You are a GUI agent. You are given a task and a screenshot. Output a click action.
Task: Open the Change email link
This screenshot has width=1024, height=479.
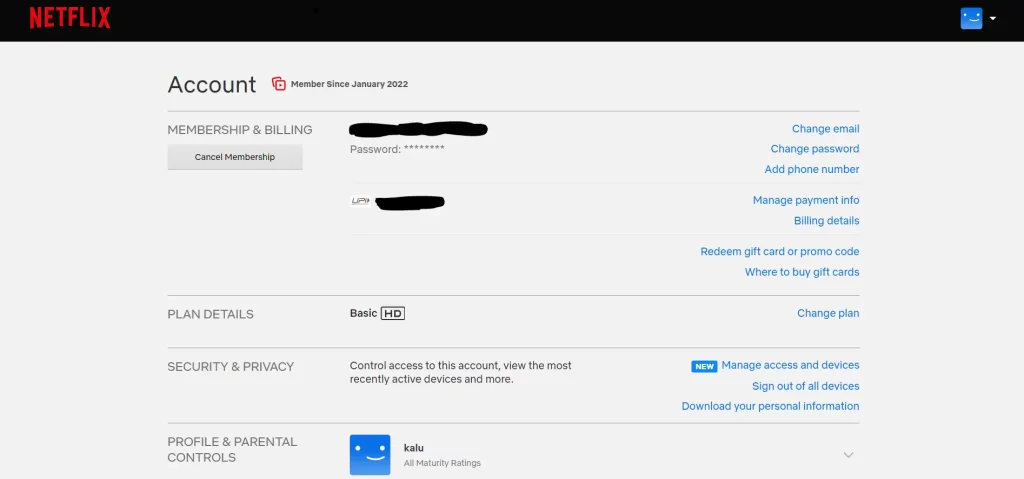pos(825,129)
